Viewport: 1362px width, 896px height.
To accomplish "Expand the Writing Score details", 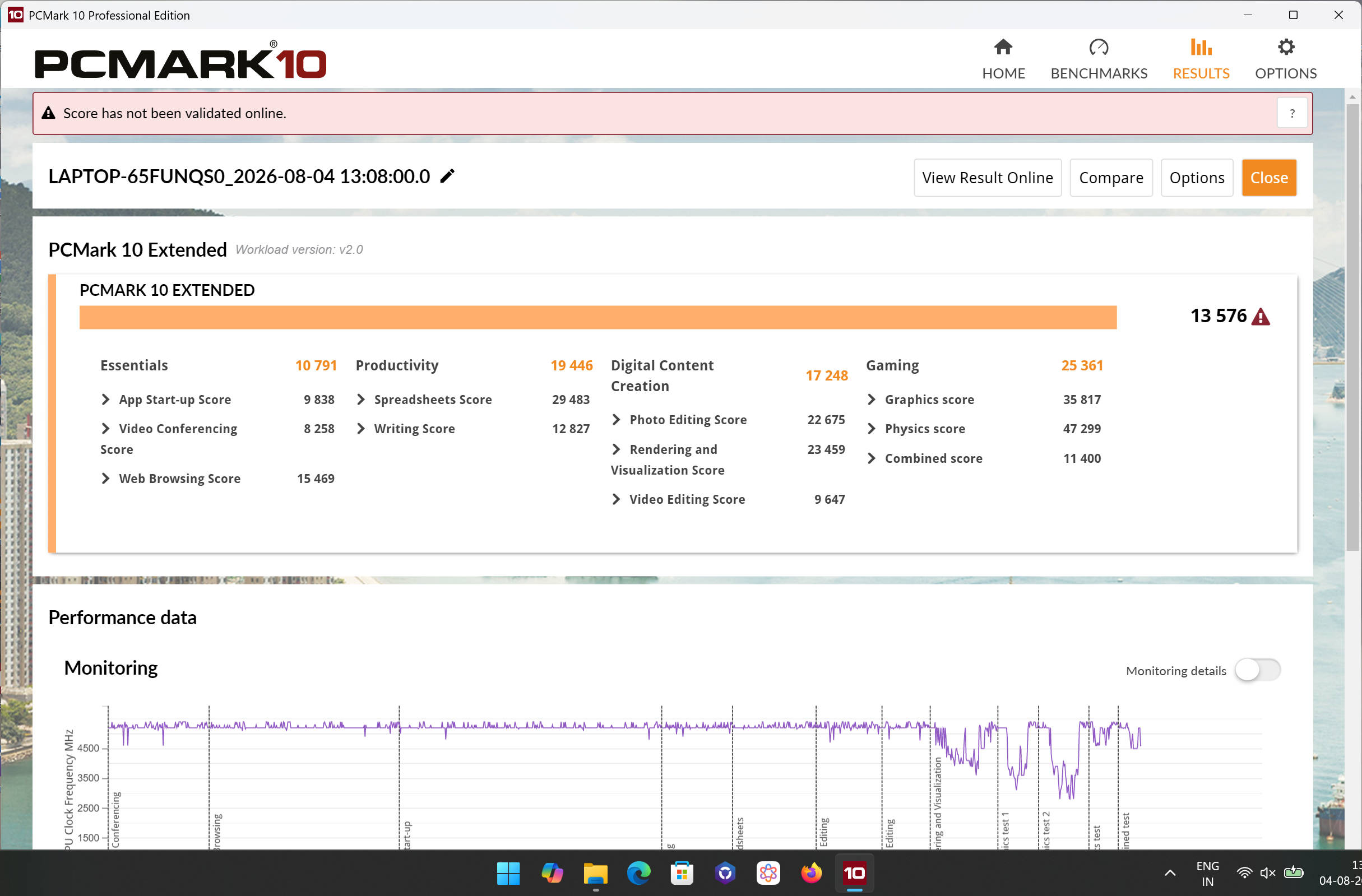I will (x=360, y=429).
